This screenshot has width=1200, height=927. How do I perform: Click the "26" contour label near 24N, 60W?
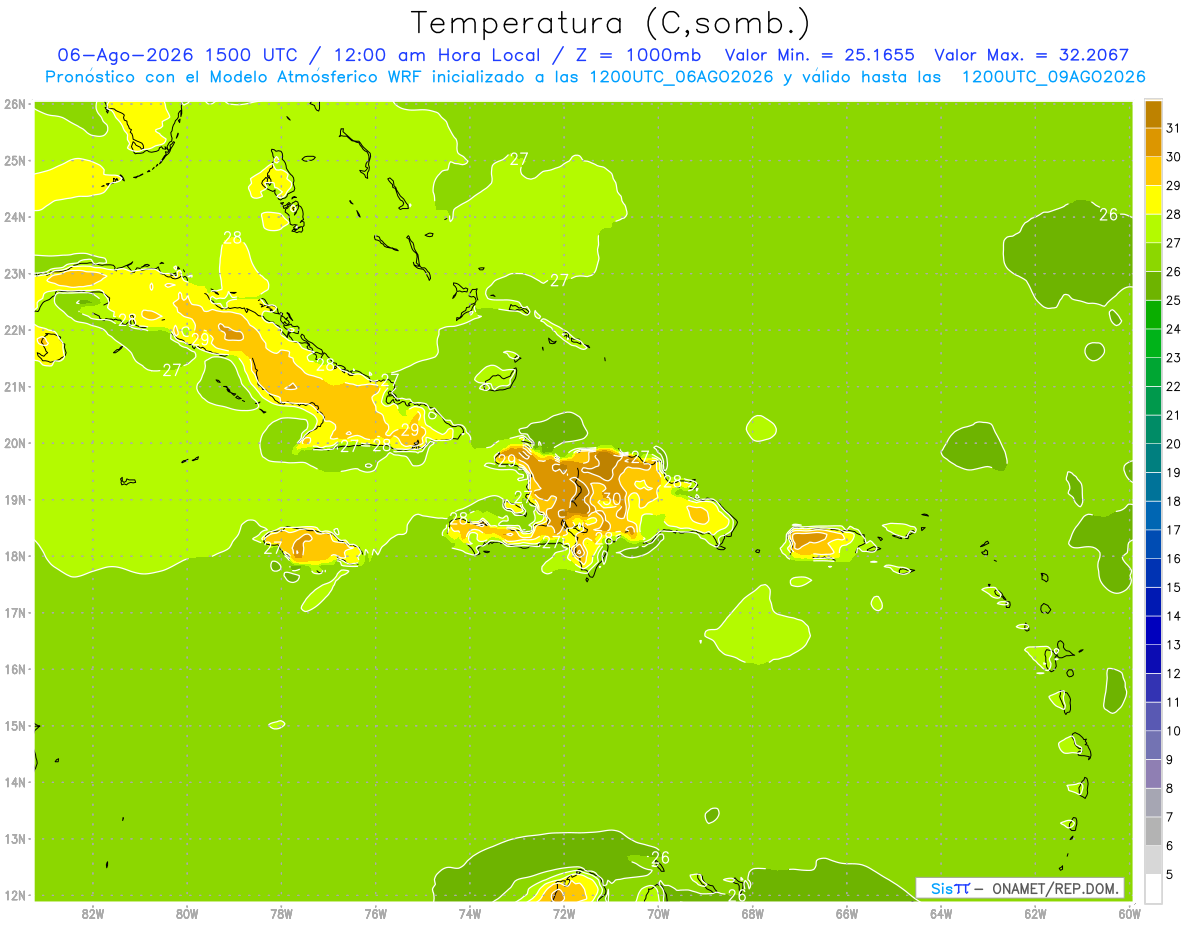point(1108,214)
